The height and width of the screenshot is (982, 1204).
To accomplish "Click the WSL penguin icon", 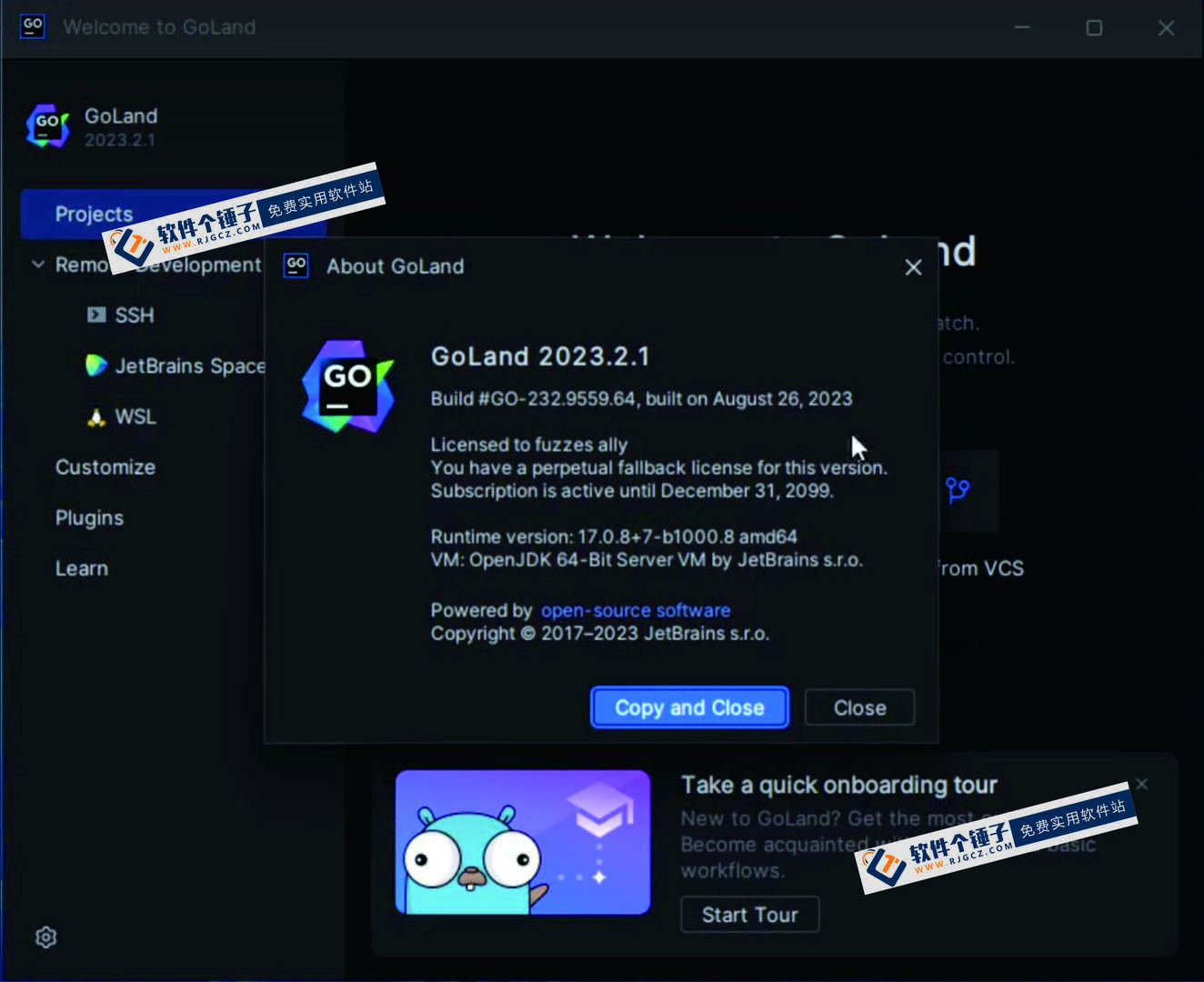I will [x=96, y=417].
